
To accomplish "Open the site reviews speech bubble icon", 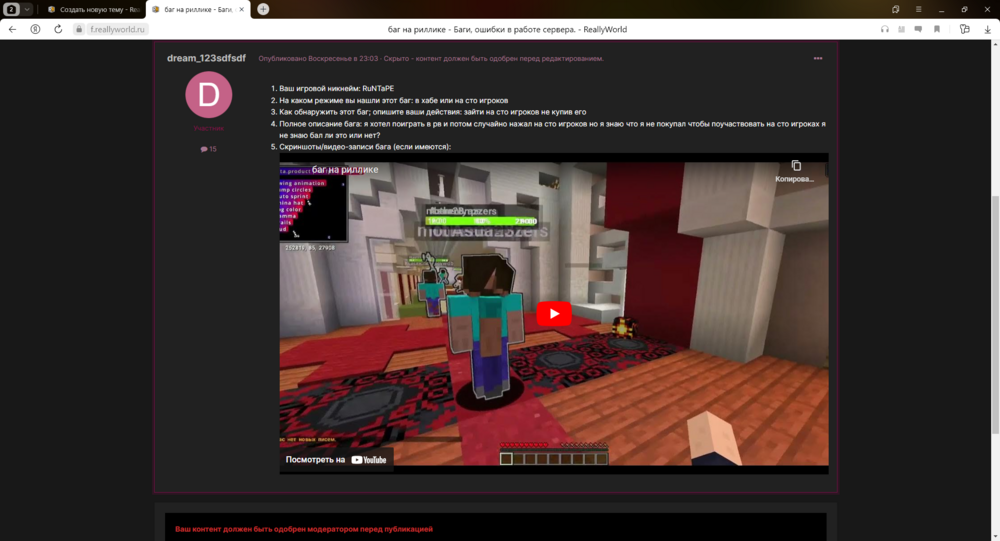I will pyautogui.click(x=918, y=29).
